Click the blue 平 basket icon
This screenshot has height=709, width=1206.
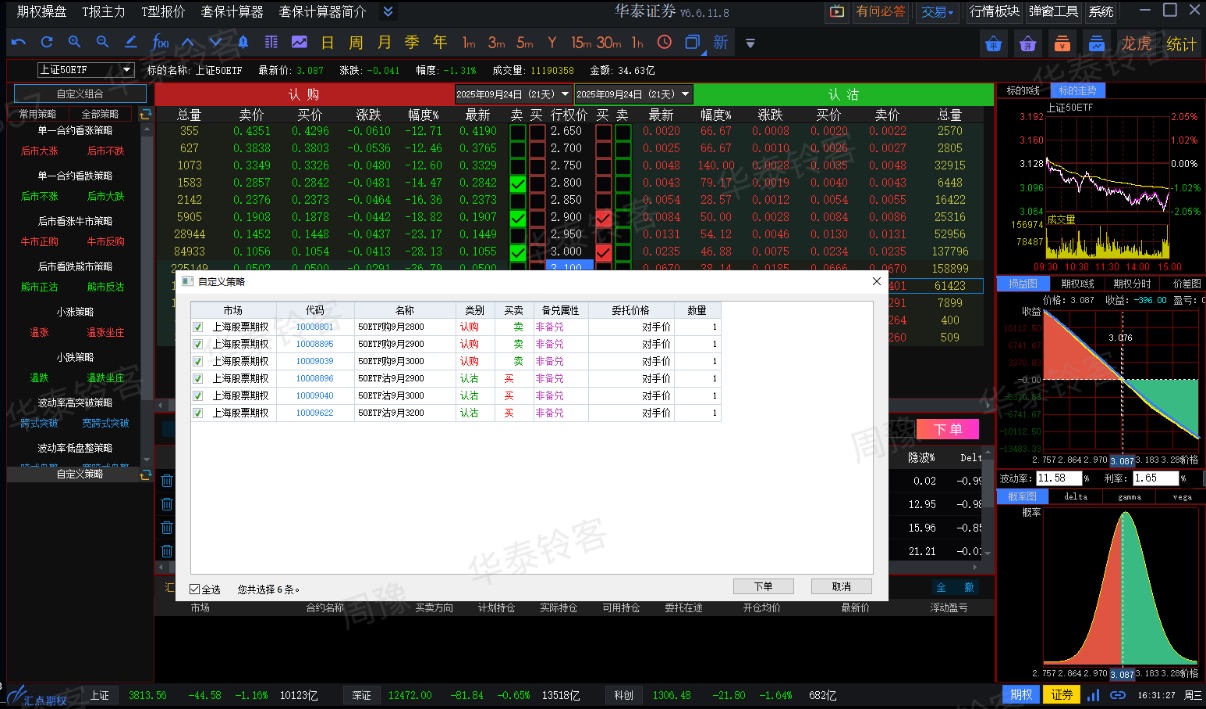pyautogui.click(x=993, y=43)
